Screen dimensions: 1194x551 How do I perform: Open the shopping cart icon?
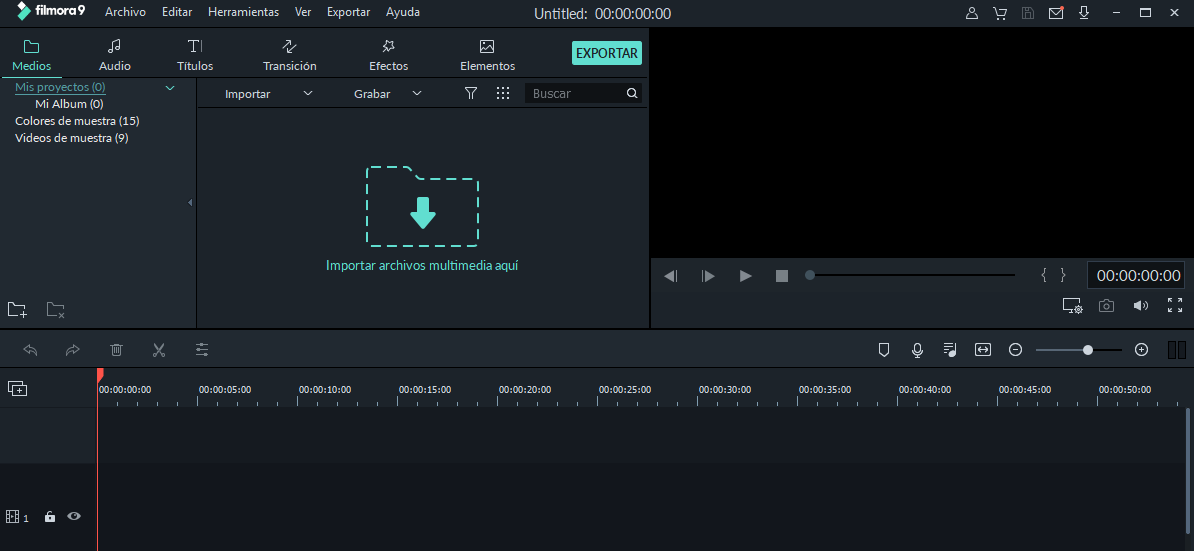1000,13
